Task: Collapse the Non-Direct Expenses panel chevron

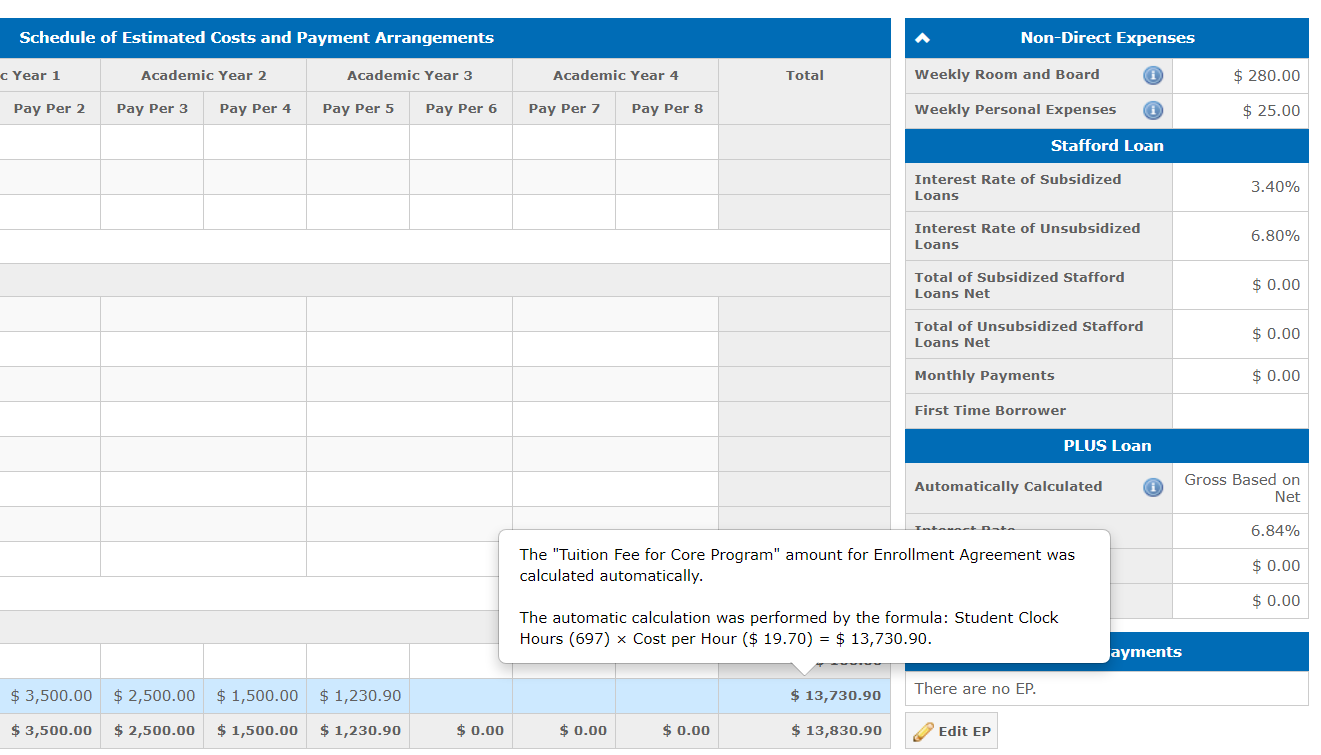Action: [923, 38]
